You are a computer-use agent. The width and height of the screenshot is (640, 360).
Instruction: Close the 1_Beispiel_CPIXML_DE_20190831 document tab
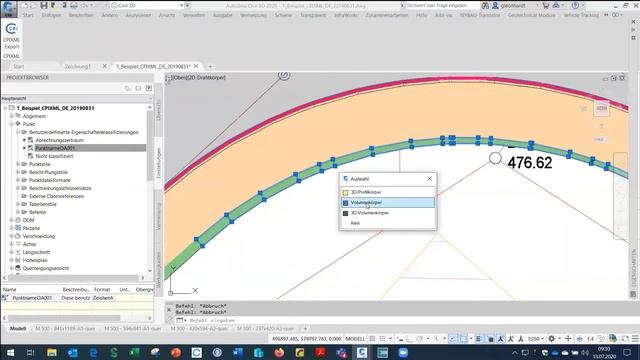tap(196, 66)
